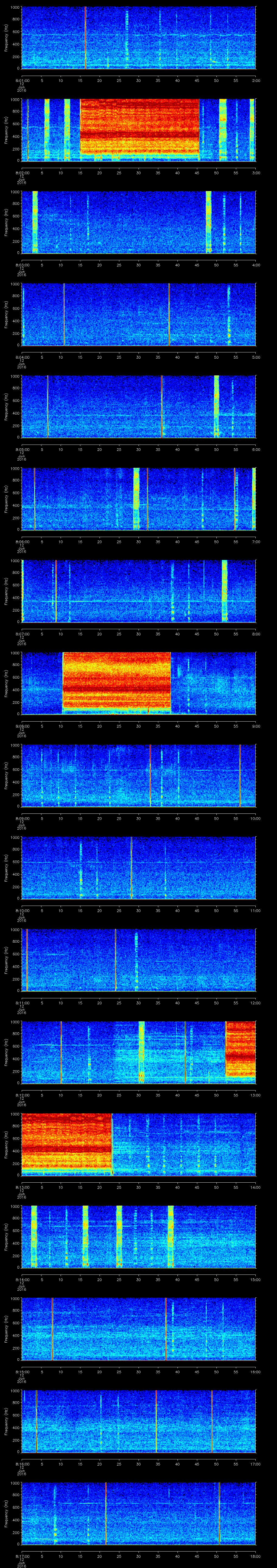277x1568 pixels.
Task: Click the '18:00' end time label of the last panel
Action: pyautogui.click(x=255, y=1556)
